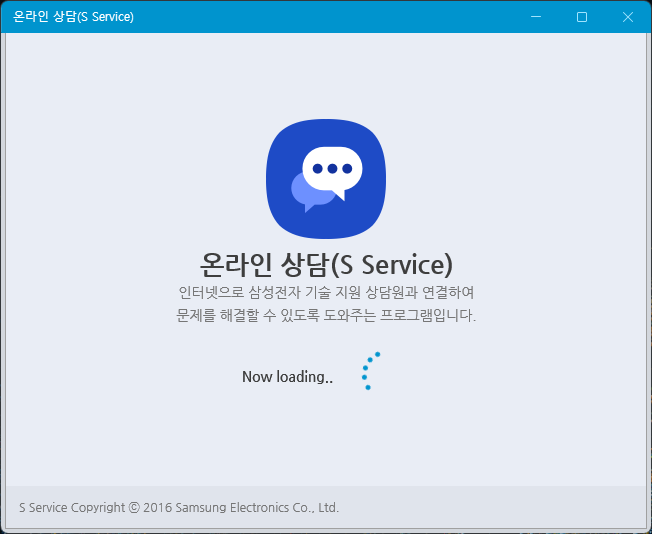The image size is (652, 534).
Task: Click the white speech bubble in logo
Action: point(332,160)
